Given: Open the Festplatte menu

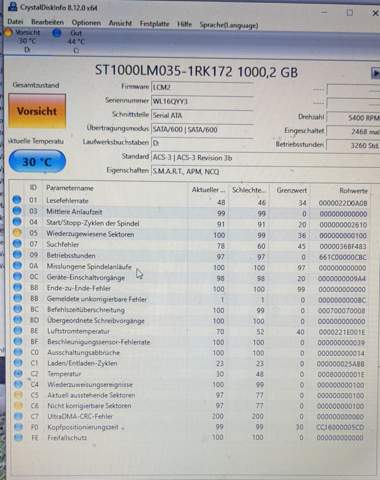Looking at the screenshot, I should click(x=154, y=24).
